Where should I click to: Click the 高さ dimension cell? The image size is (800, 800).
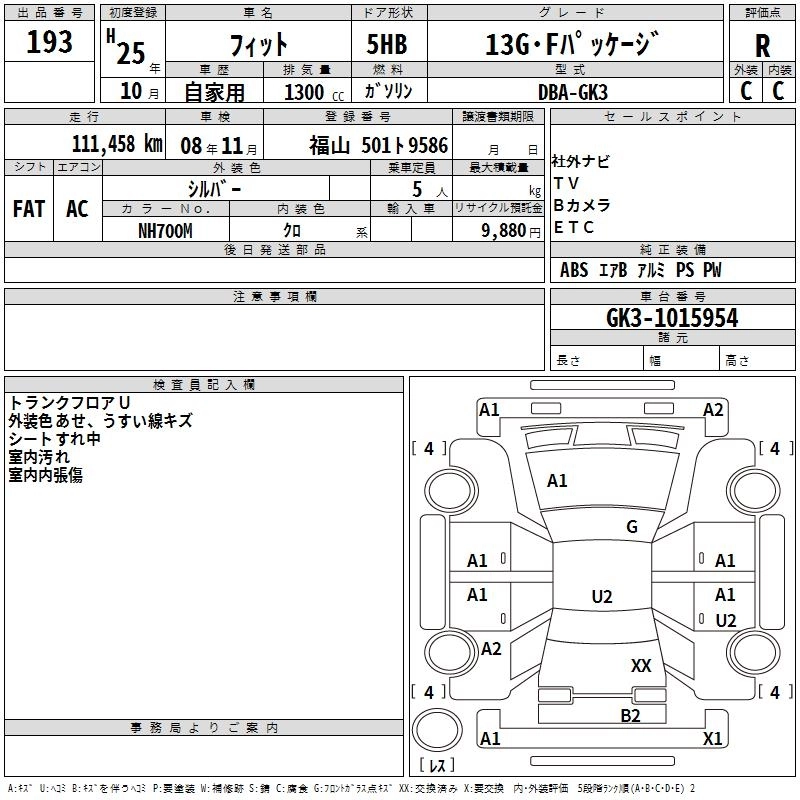point(757,358)
